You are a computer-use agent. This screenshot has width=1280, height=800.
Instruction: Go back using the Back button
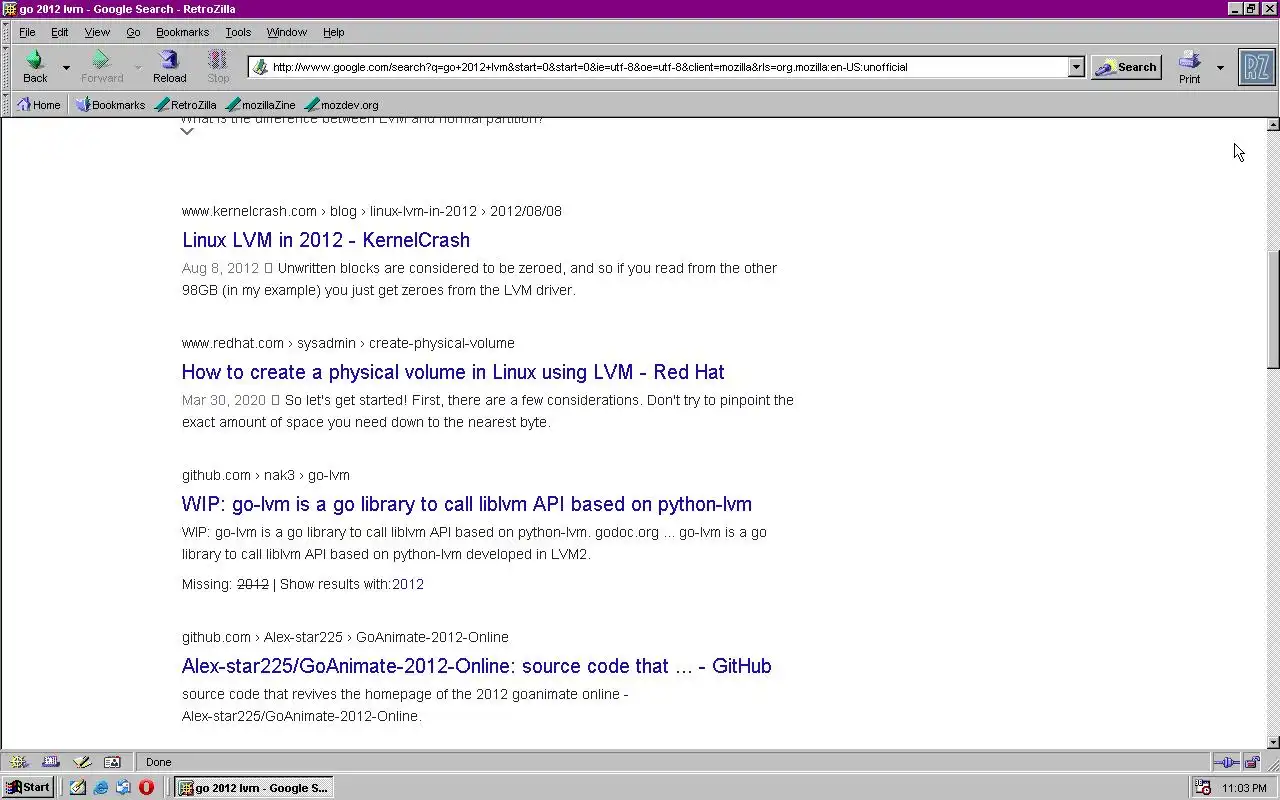coord(35,67)
